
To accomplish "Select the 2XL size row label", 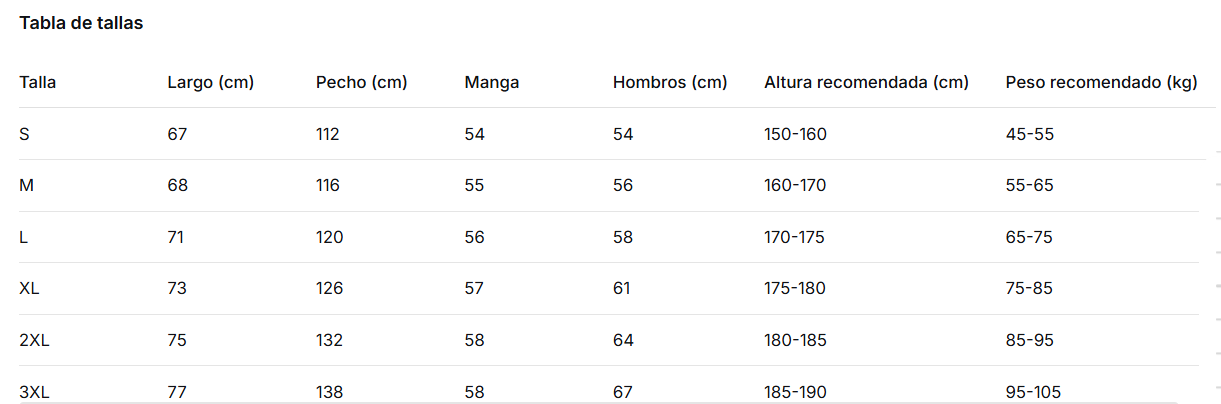I will pyautogui.click(x=34, y=340).
